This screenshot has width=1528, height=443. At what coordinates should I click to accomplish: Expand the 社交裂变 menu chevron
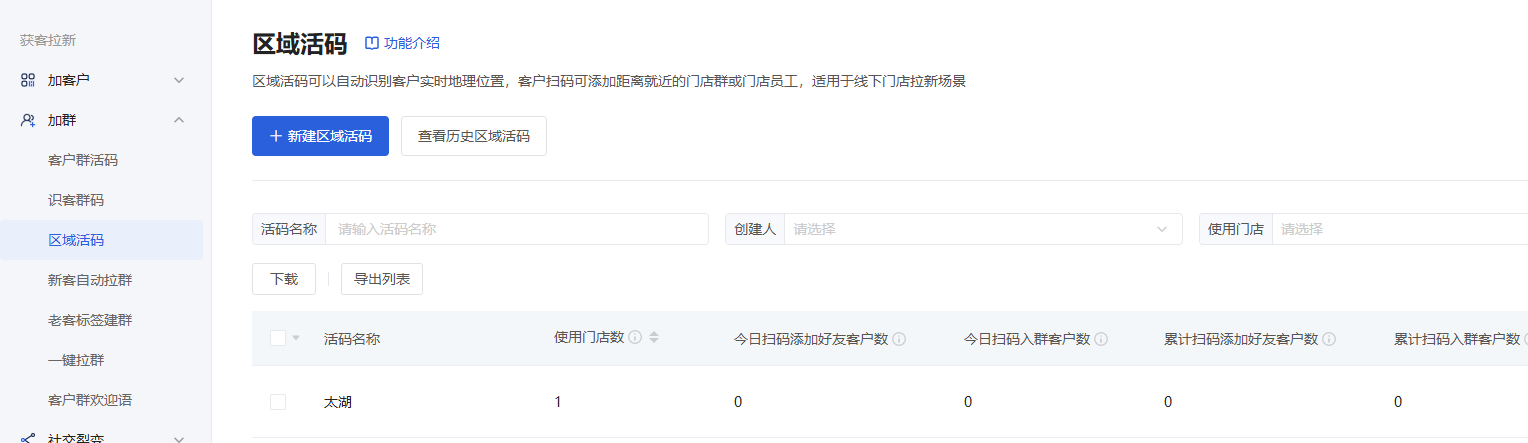(179, 438)
